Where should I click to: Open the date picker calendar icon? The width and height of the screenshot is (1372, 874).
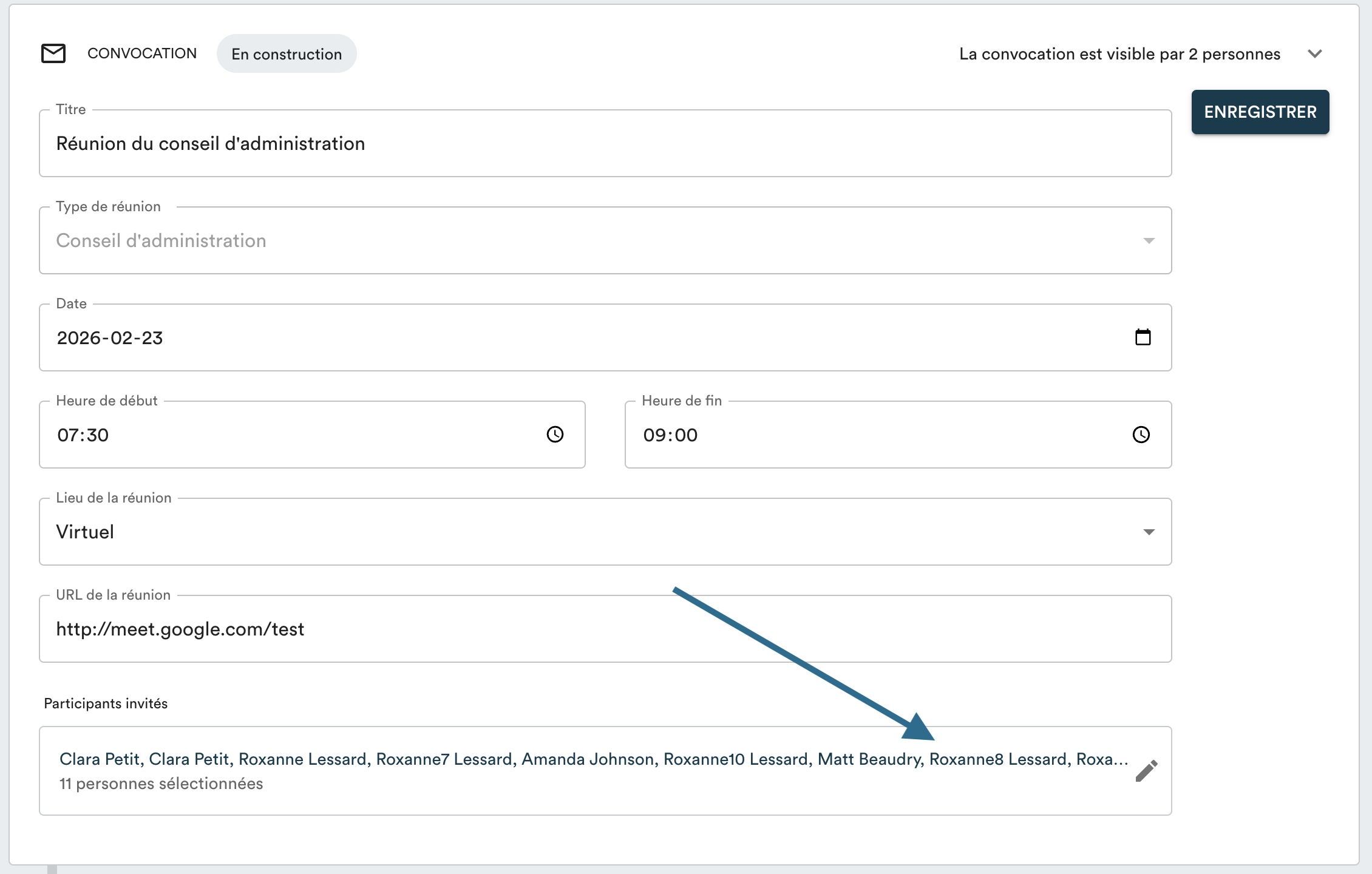1143,337
